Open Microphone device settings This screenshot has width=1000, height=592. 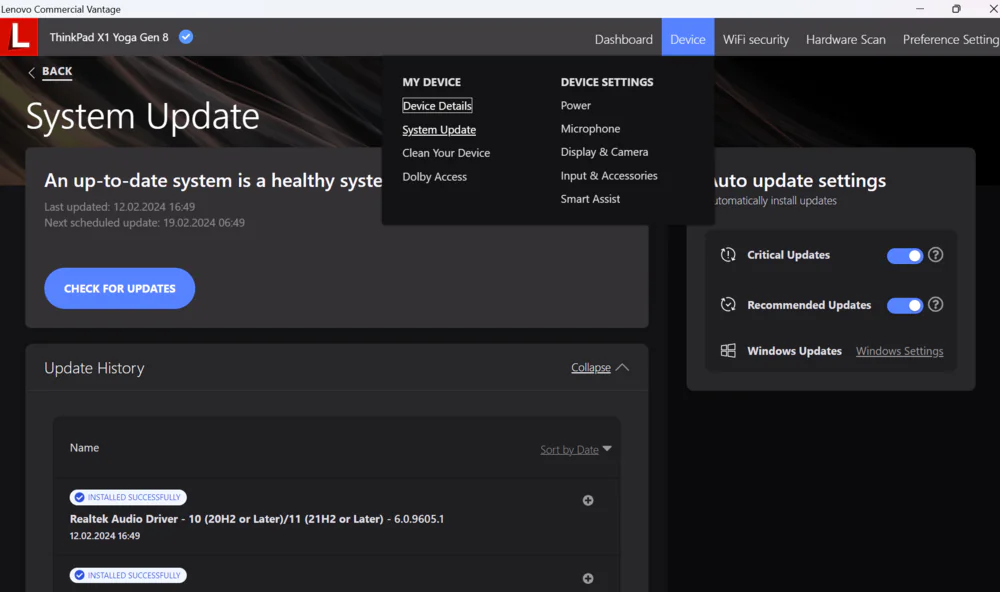(590, 129)
